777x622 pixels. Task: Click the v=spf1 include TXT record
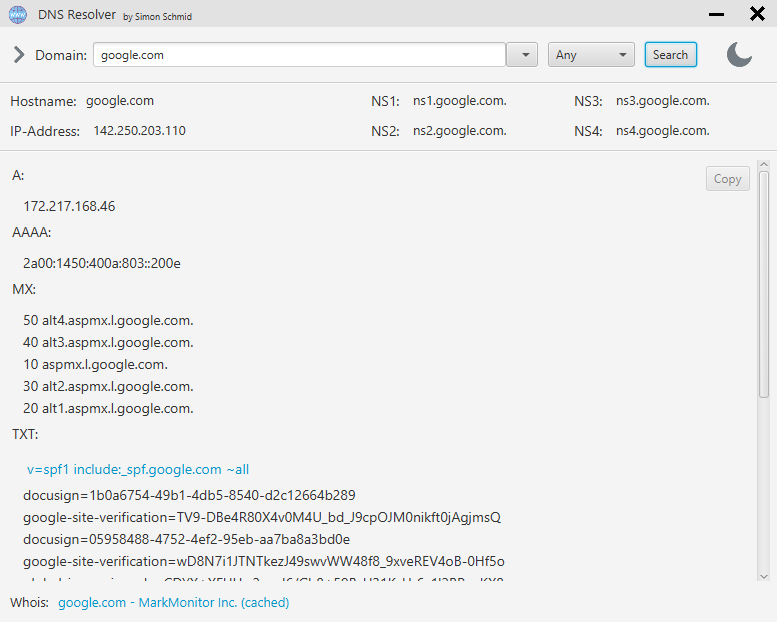tap(138, 469)
